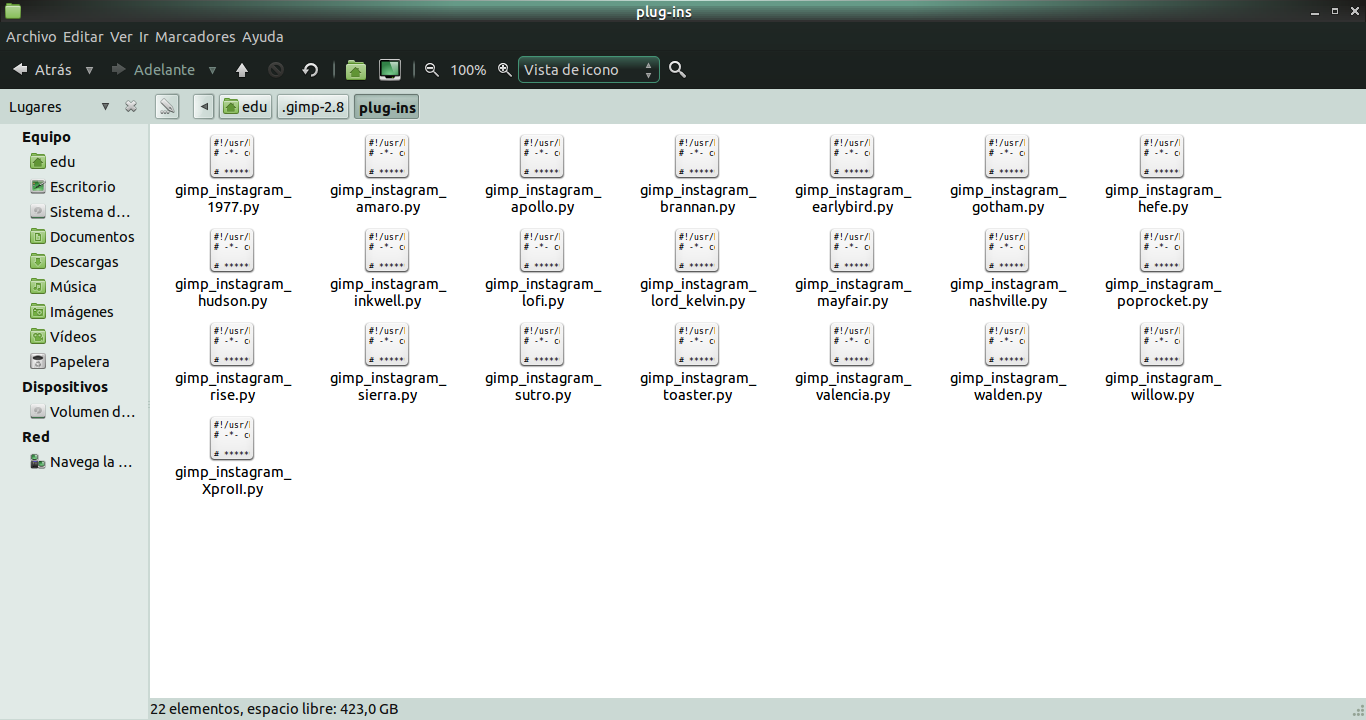Select the gimp_instagram_rise.py file icon
Screen dimensions: 1366x720
232,345
